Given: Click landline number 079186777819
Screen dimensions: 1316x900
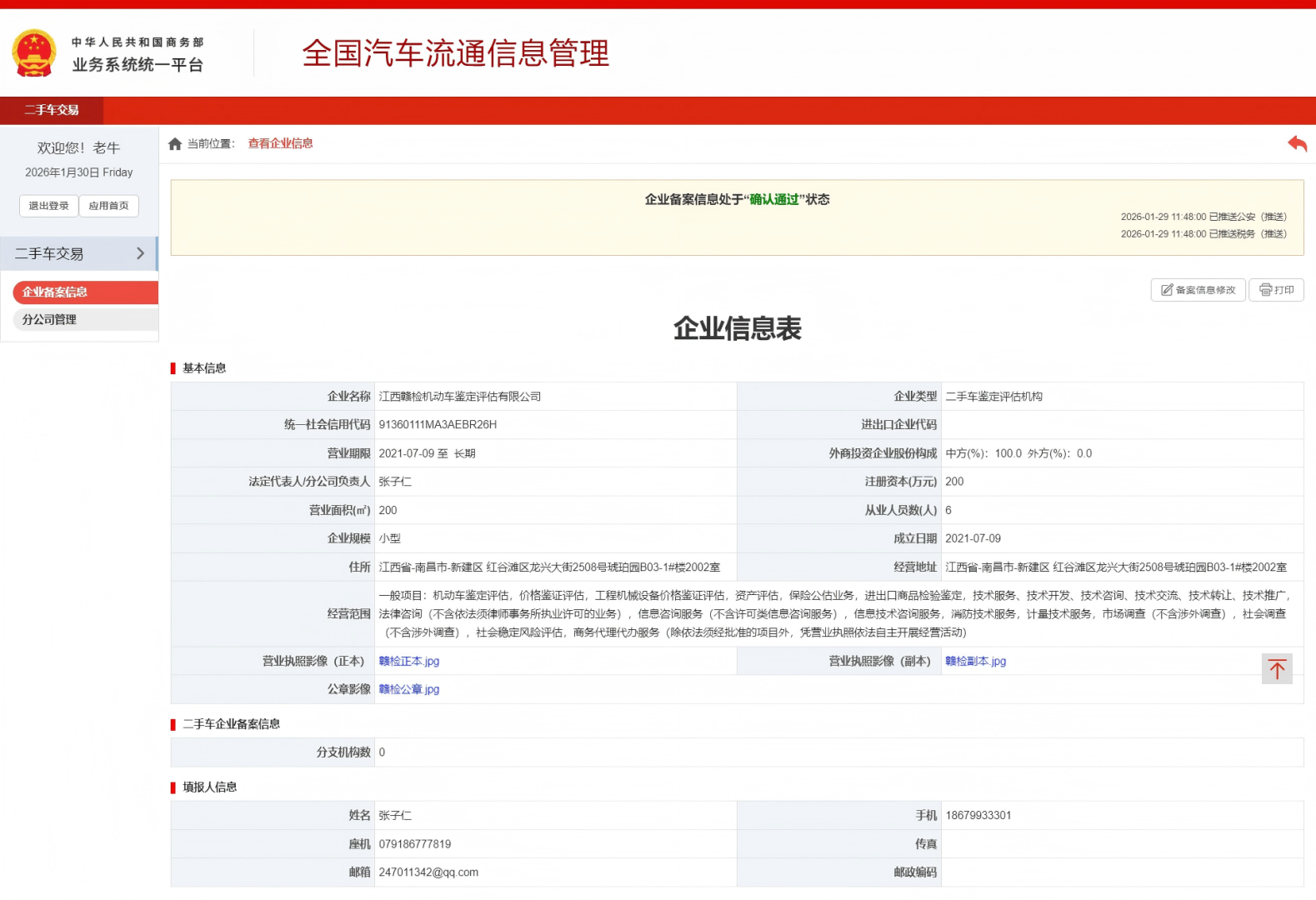Looking at the screenshot, I should 415,844.
